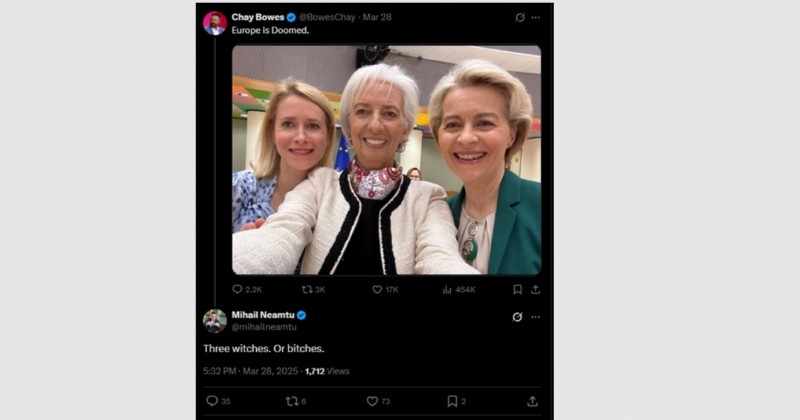Share Mihail Neamtu's tweet
Screen dimensions: 800x420
(532, 401)
